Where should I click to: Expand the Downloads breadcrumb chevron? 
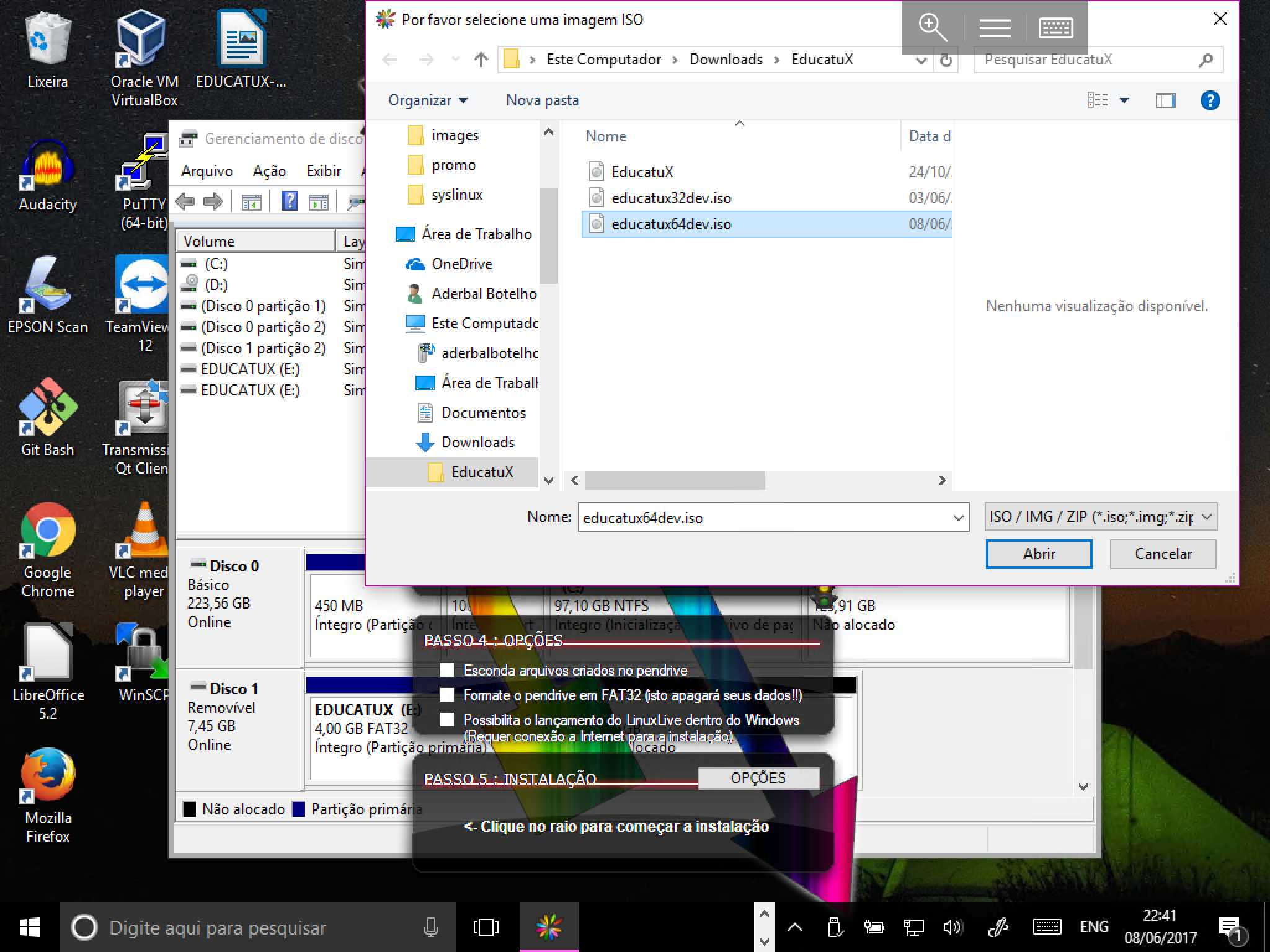pyautogui.click(x=776, y=60)
